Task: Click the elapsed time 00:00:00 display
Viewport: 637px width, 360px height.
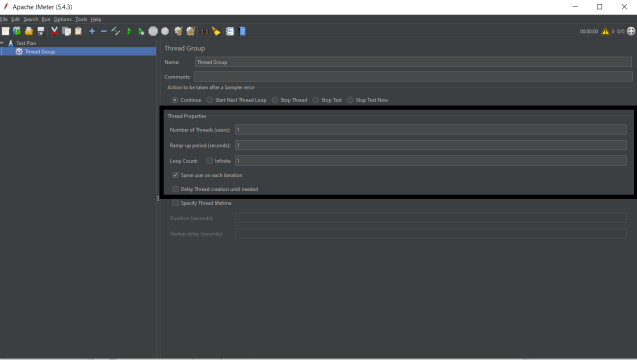Action: coord(589,31)
